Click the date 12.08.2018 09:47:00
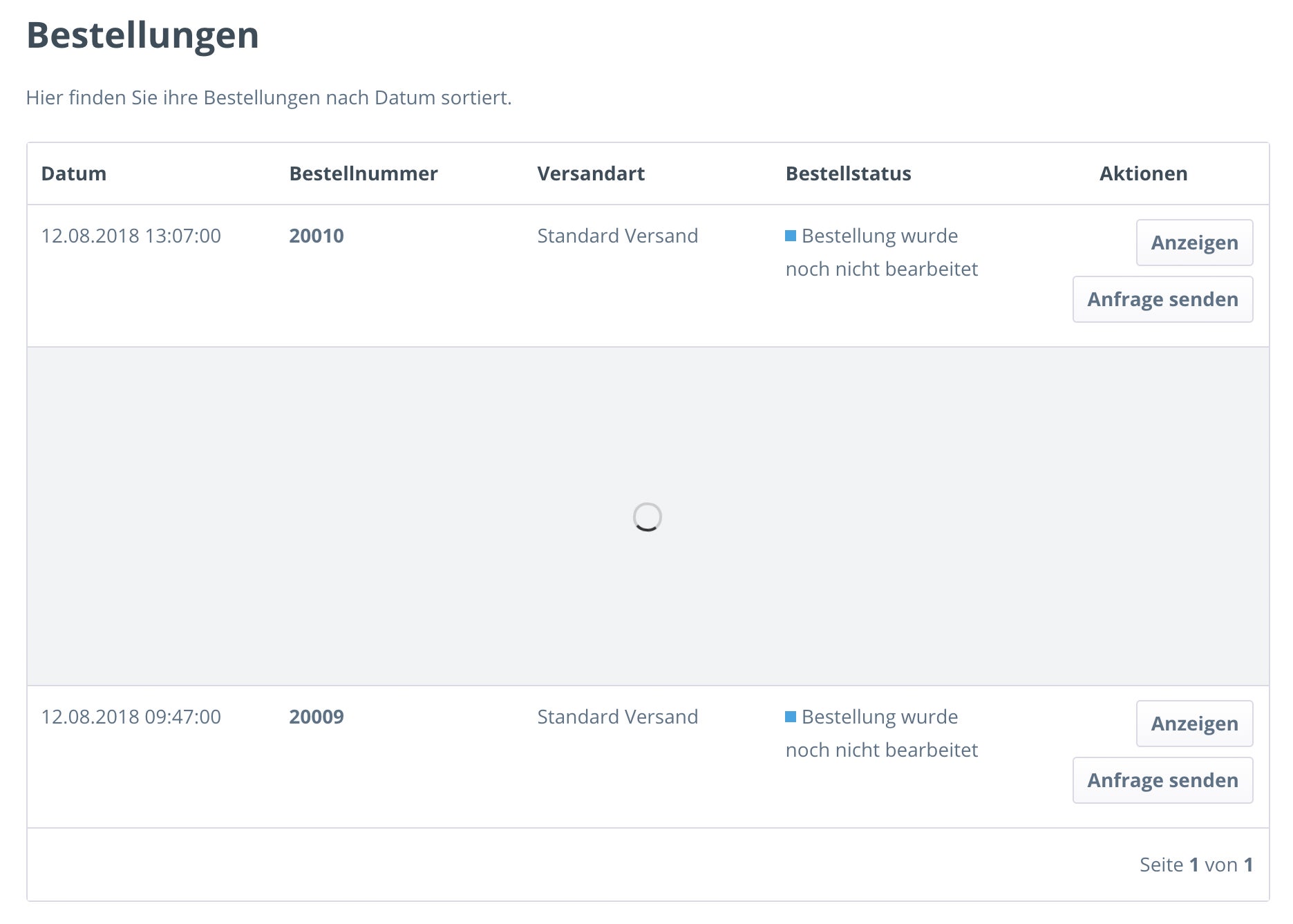This screenshot has width=1293, height=924. pos(131,717)
